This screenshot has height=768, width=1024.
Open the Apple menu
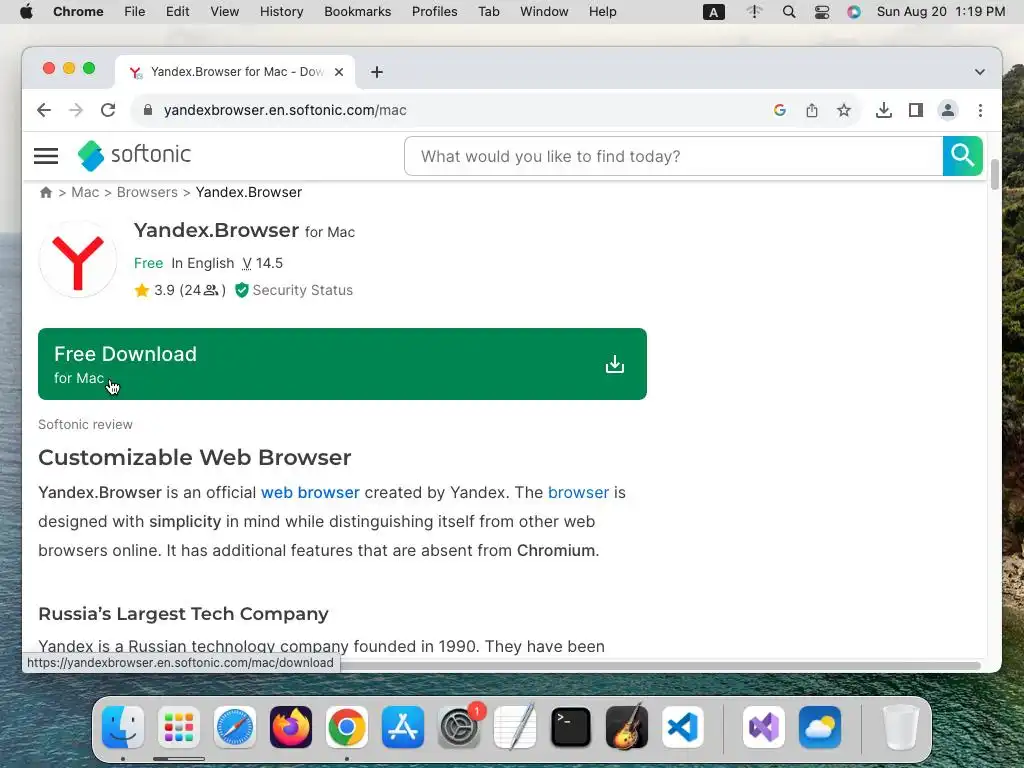26,12
